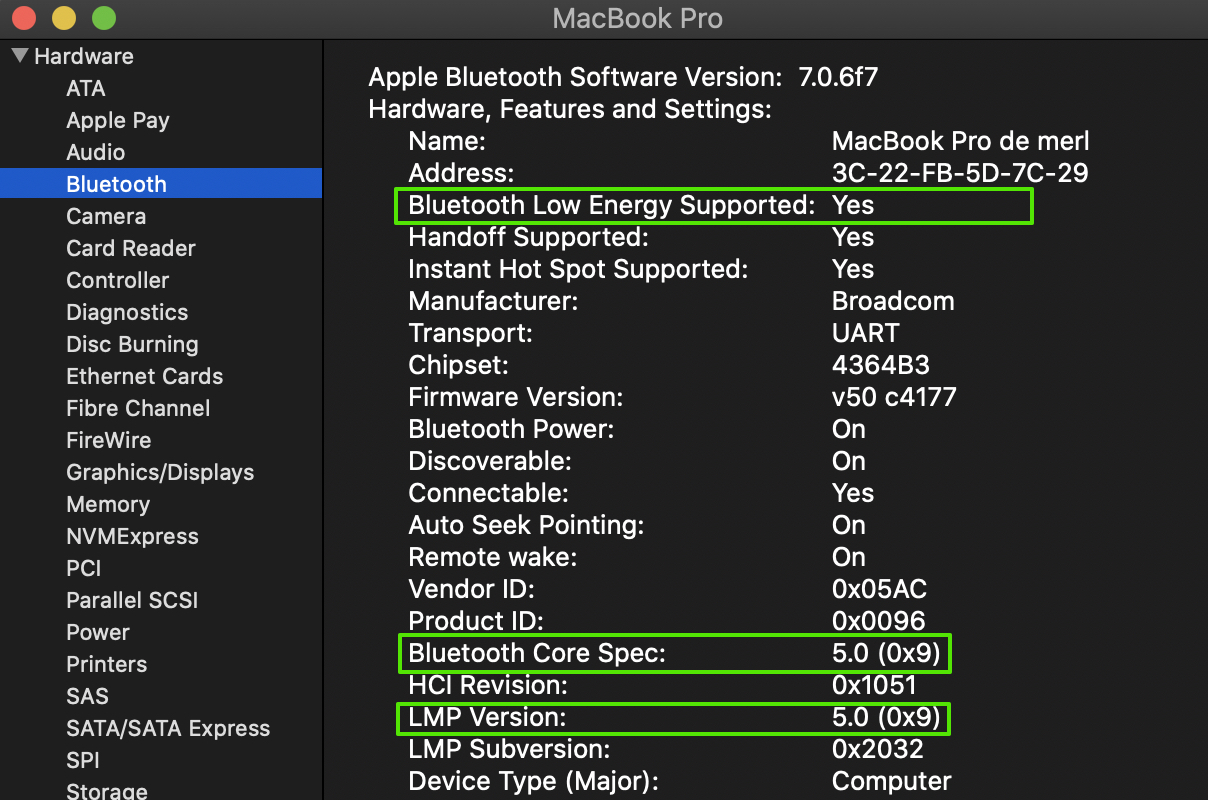Click the Bluetooth Power label
1208x800 pixels.
tap(511, 429)
